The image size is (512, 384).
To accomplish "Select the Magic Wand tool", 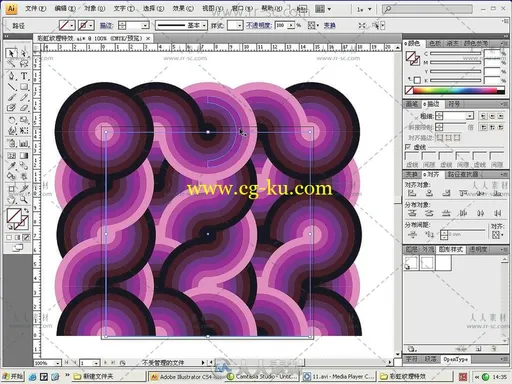I will tap(11, 63).
